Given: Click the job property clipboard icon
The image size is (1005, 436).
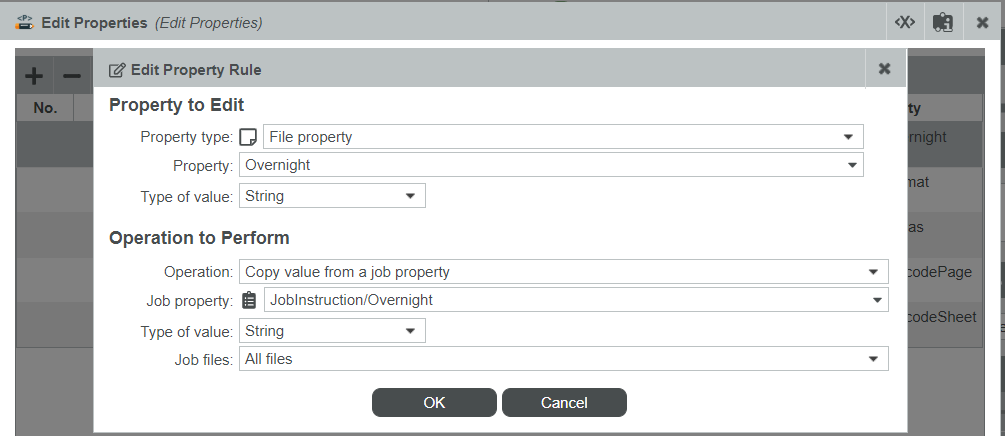Looking at the screenshot, I should point(249,300).
